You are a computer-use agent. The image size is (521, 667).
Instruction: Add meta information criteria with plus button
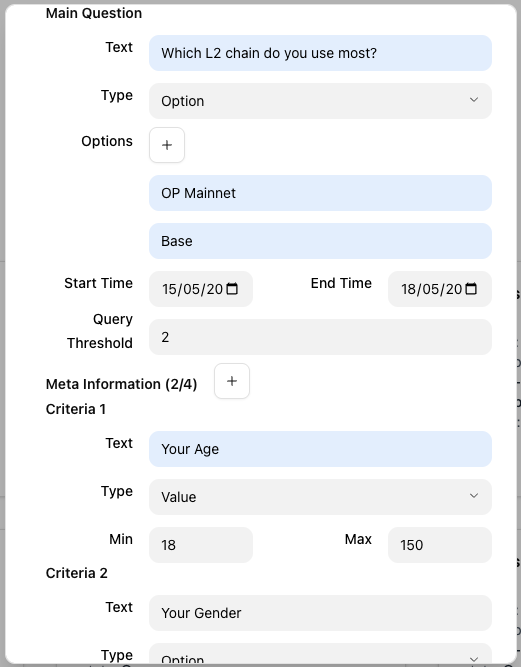click(232, 381)
